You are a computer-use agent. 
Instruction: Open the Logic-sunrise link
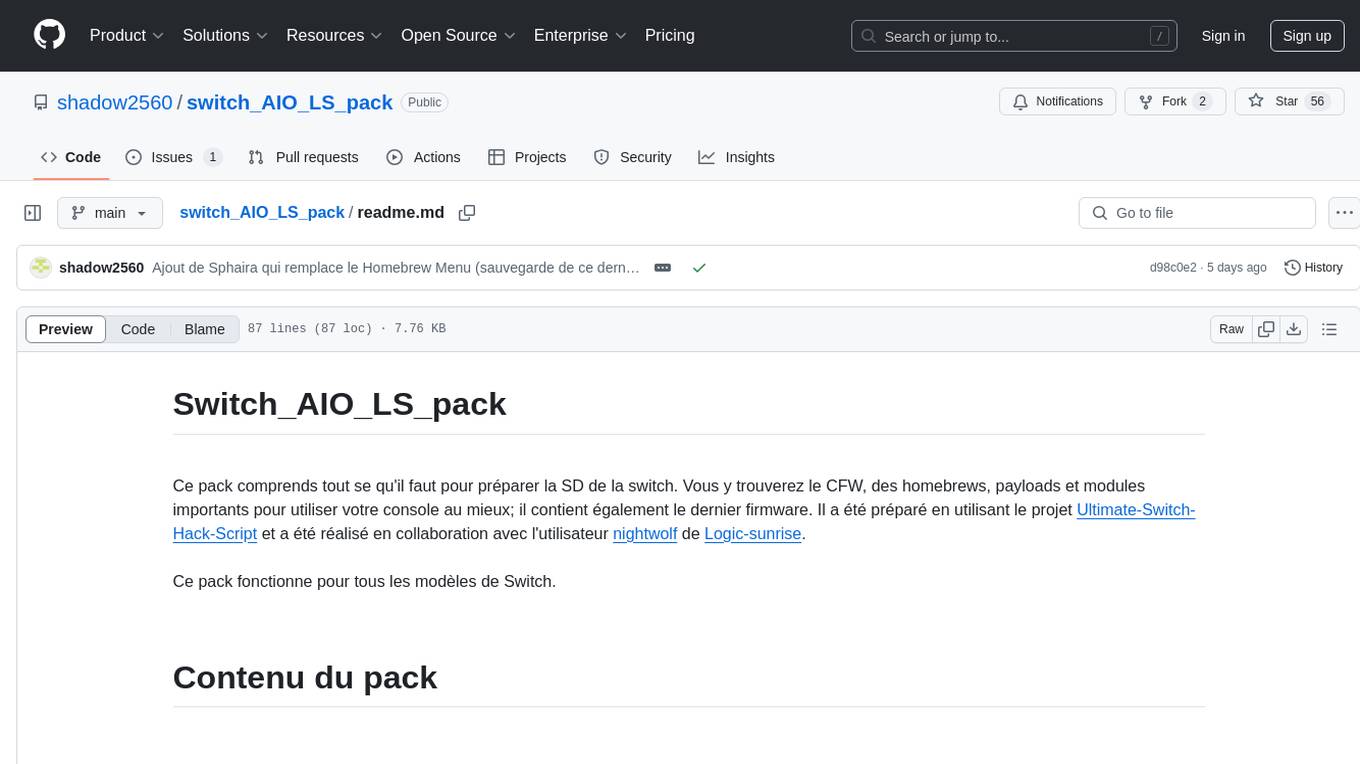tap(753, 533)
